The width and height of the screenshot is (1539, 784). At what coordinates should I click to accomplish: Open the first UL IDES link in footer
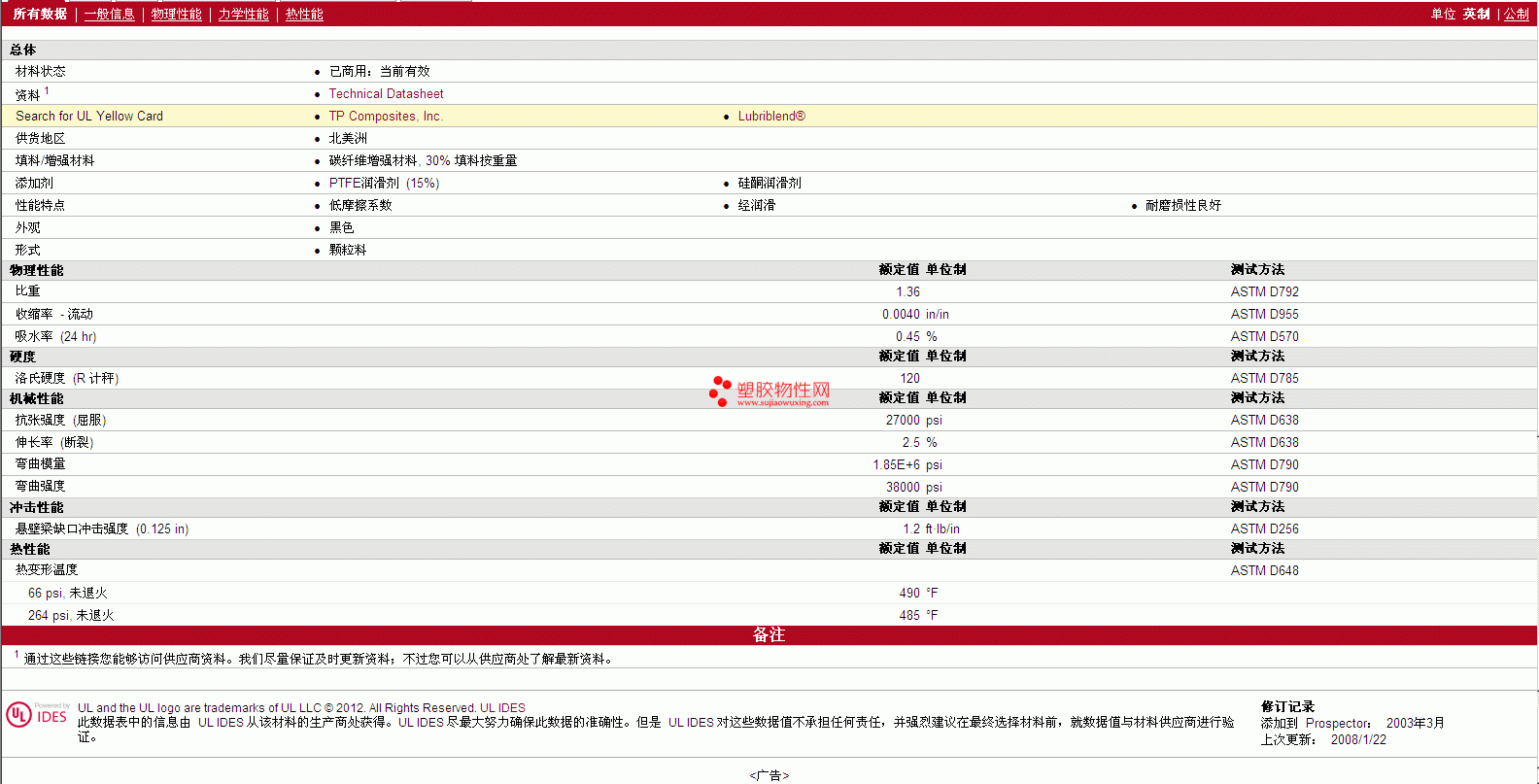(502, 707)
